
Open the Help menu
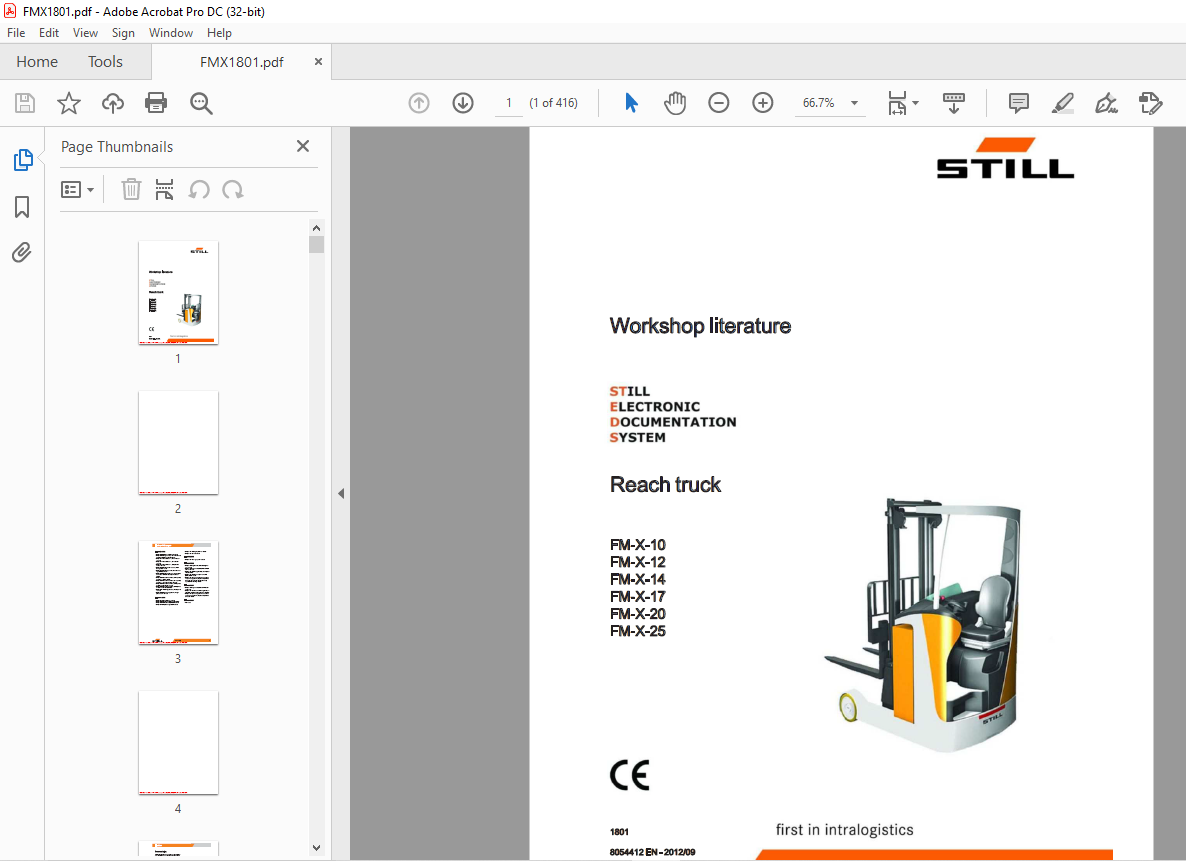pyautogui.click(x=219, y=33)
